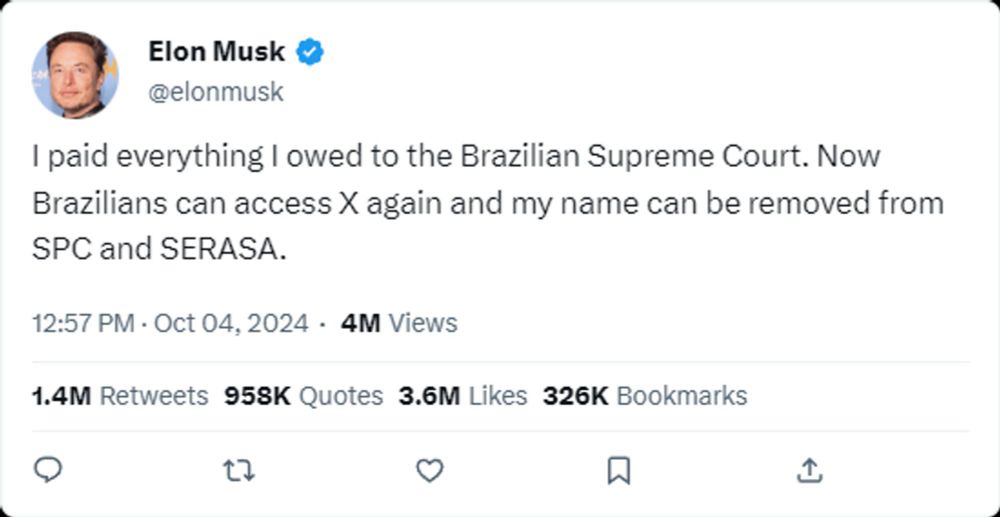Screen dimensions: 1000x517
Task: Open the 958K Quotes list
Action: click(x=303, y=396)
